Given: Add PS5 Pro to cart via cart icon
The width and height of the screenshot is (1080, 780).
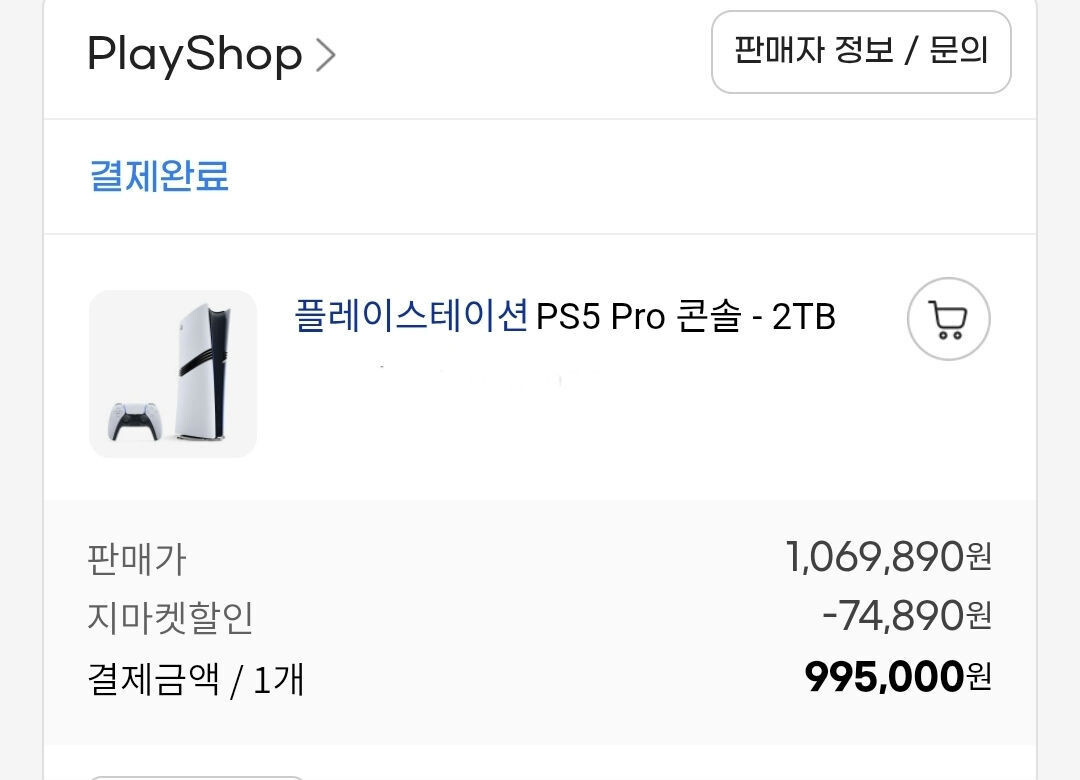Looking at the screenshot, I should (x=948, y=319).
